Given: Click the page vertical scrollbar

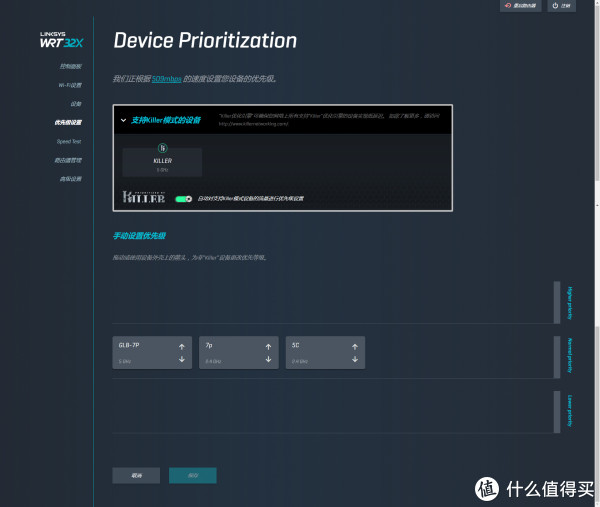Looking at the screenshot, I should coord(597,253).
